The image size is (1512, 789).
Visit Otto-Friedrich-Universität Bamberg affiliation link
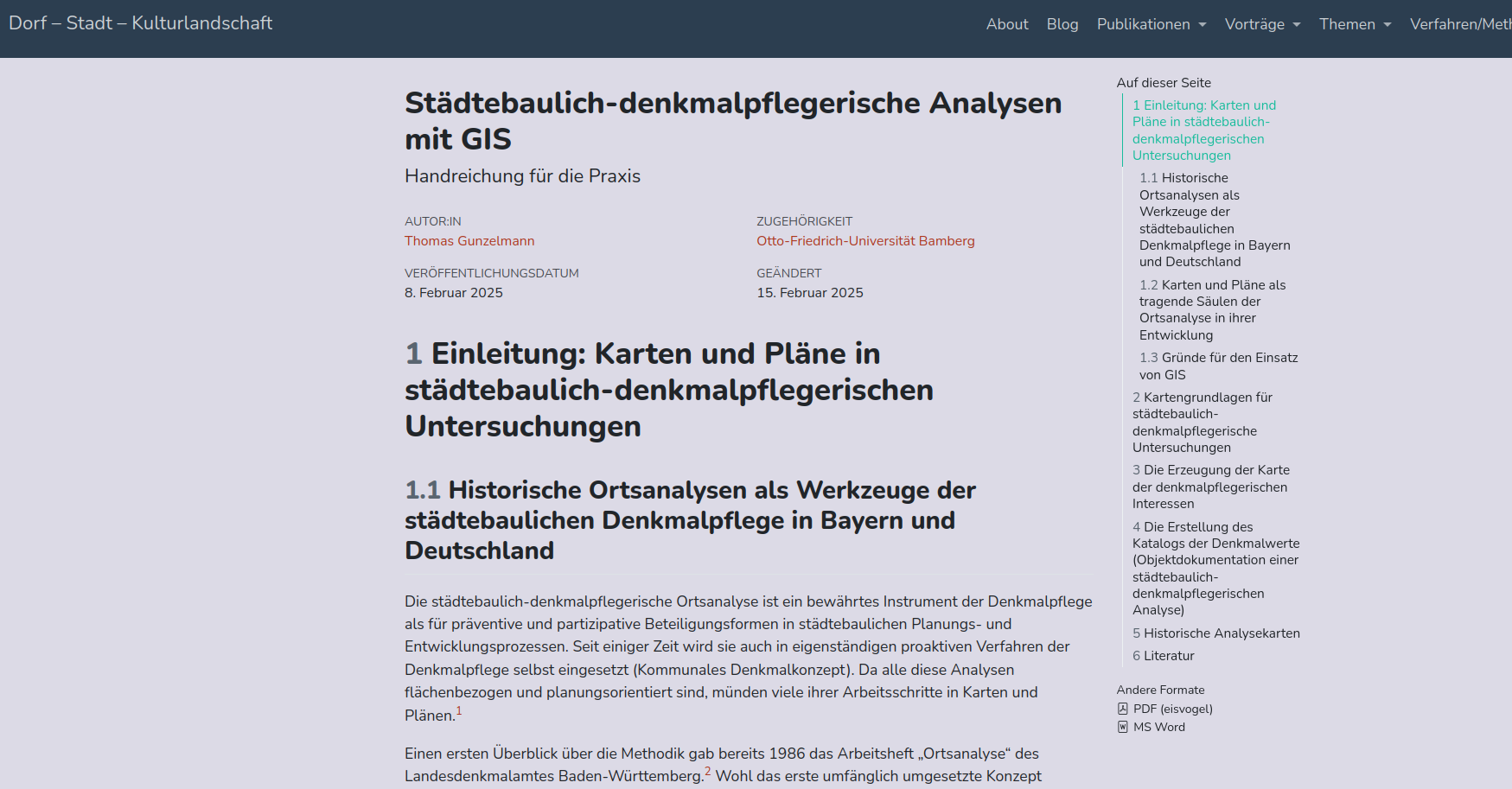click(865, 241)
